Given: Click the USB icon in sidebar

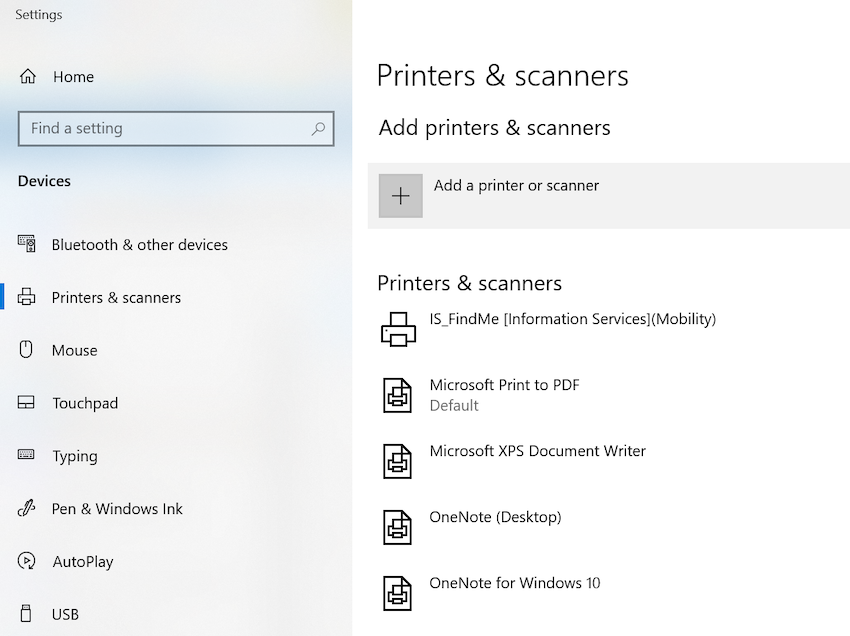Looking at the screenshot, I should point(25,613).
